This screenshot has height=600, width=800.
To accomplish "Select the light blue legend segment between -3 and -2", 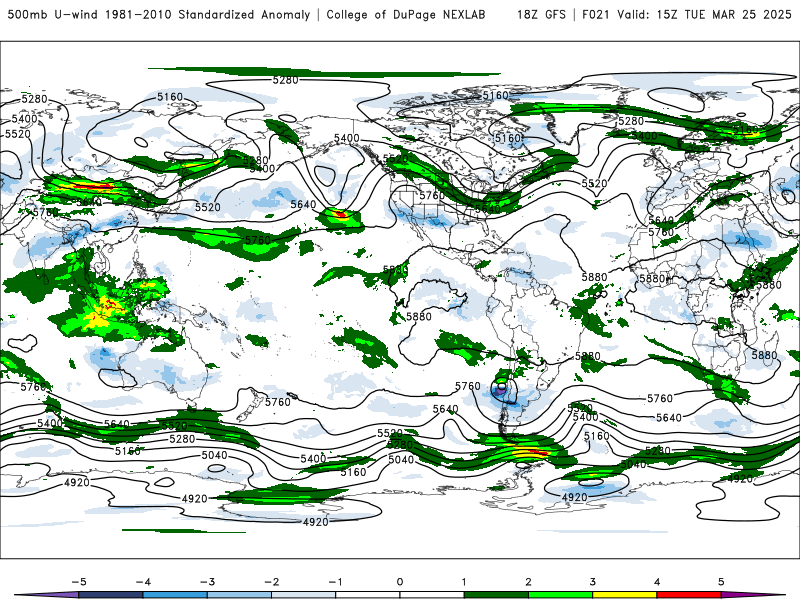I will point(239,595).
